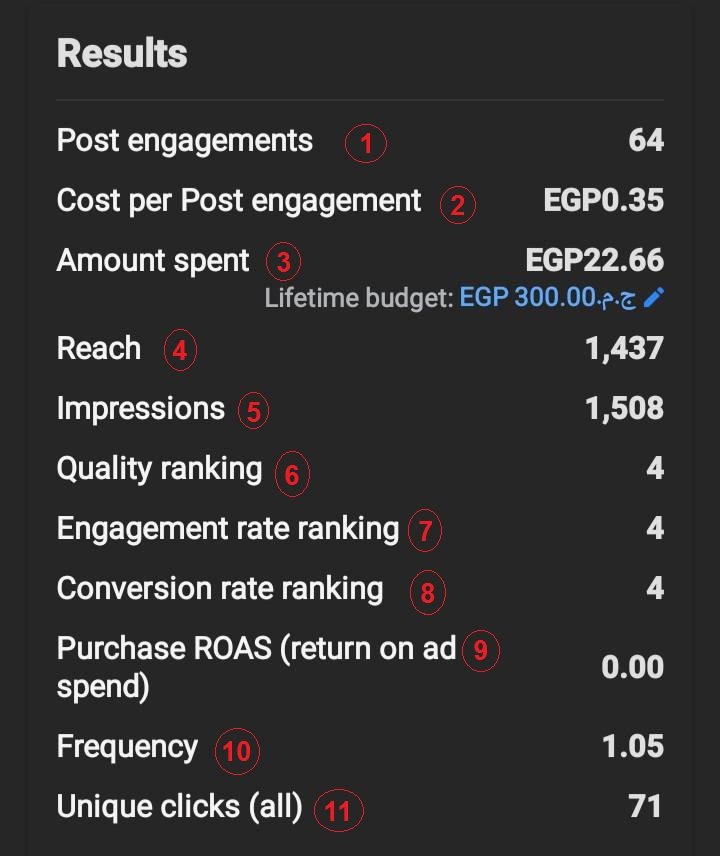720x856 pixels.
Task: Click the red circled number 1 marker
Action: [366, 144]
